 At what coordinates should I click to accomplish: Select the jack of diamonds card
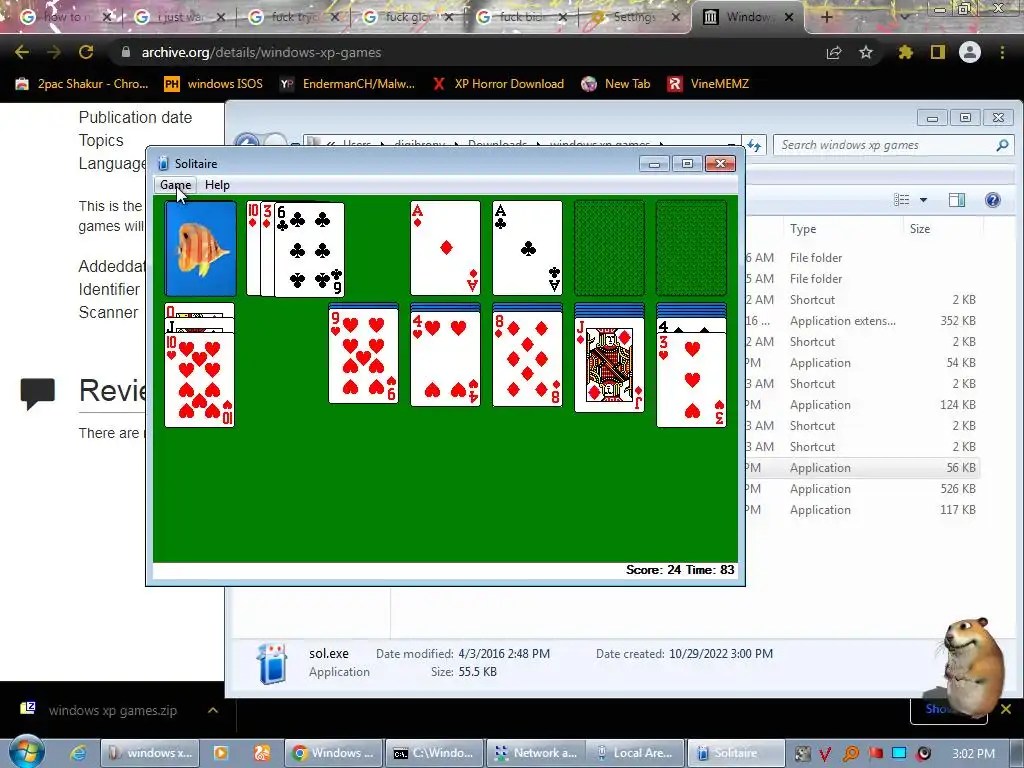609,364
